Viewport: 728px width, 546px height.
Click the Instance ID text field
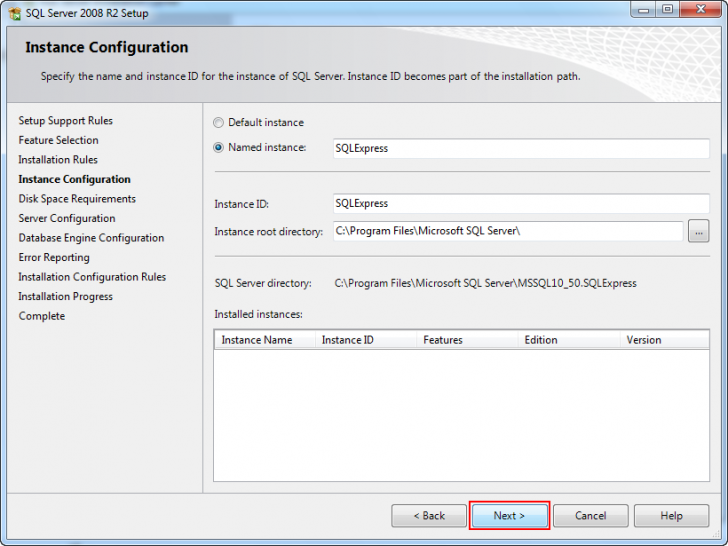(x=521, y=203)
